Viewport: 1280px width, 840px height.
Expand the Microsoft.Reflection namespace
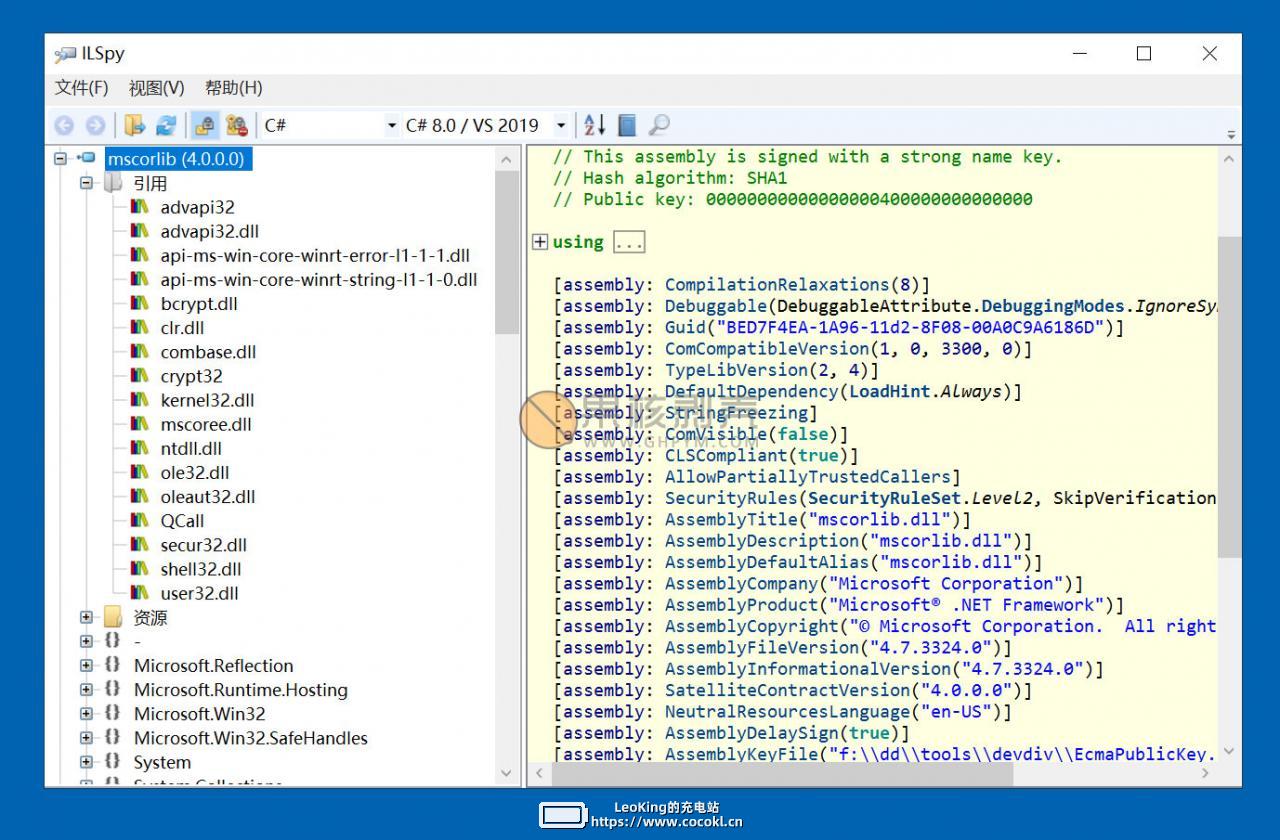pos(86,665)
